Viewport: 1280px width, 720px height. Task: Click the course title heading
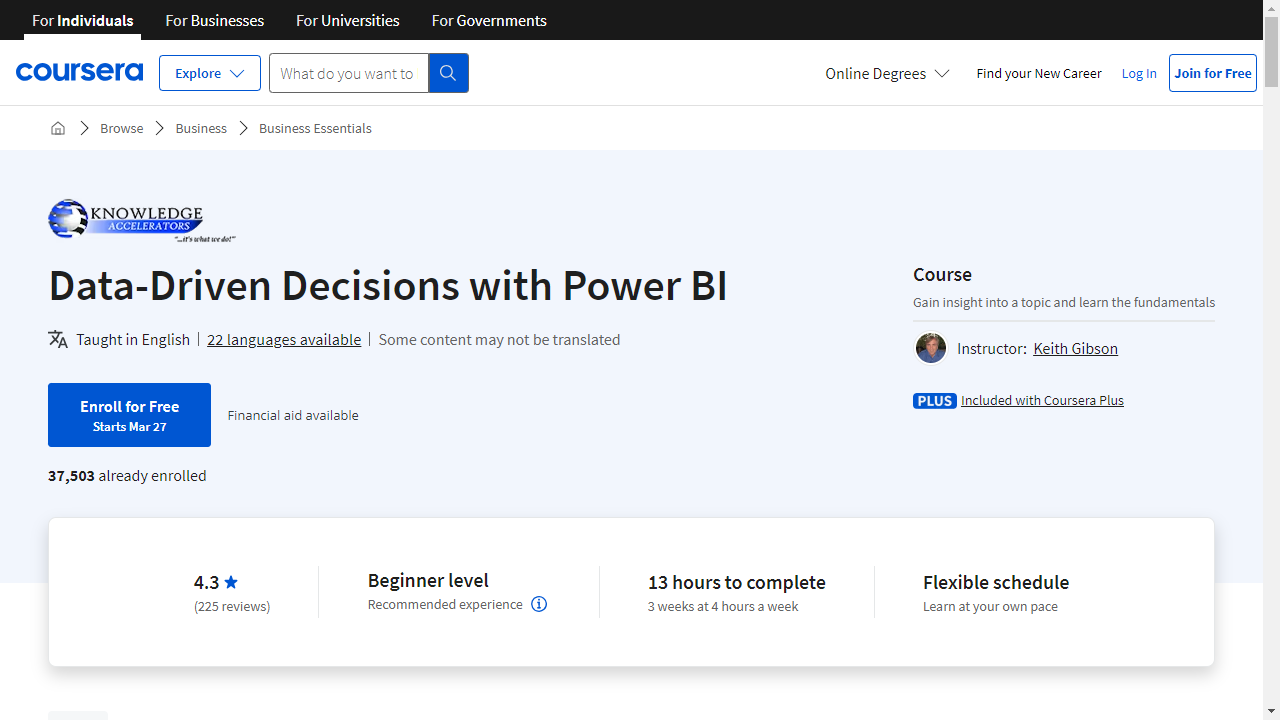[x=388, y=285]
